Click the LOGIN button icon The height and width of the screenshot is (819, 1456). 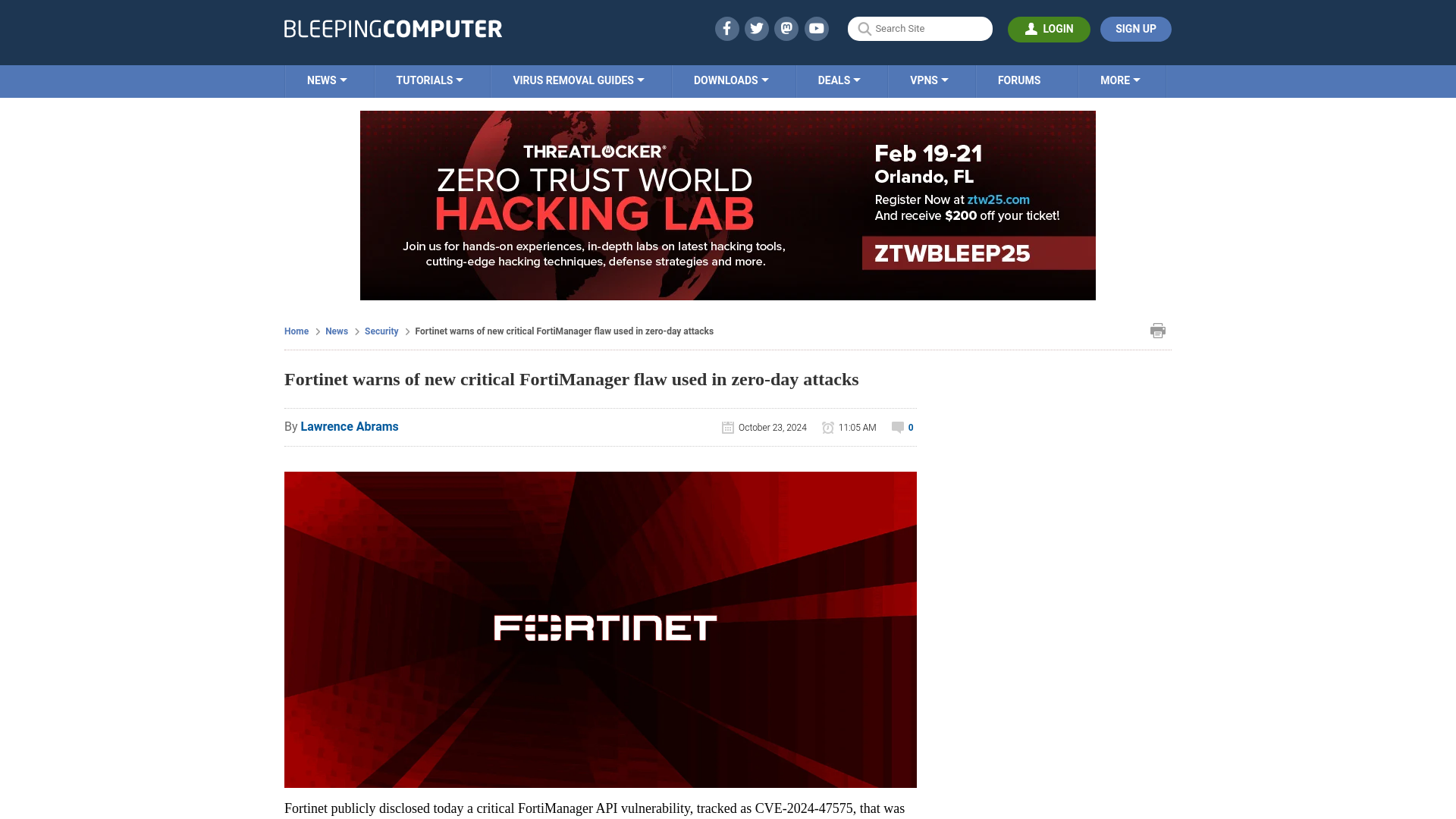1031,28
